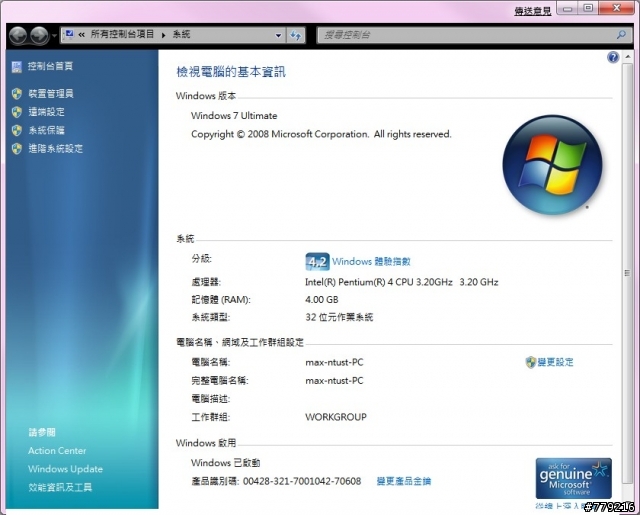
Task: Open Action Center link
Action: tap(57, 451)
